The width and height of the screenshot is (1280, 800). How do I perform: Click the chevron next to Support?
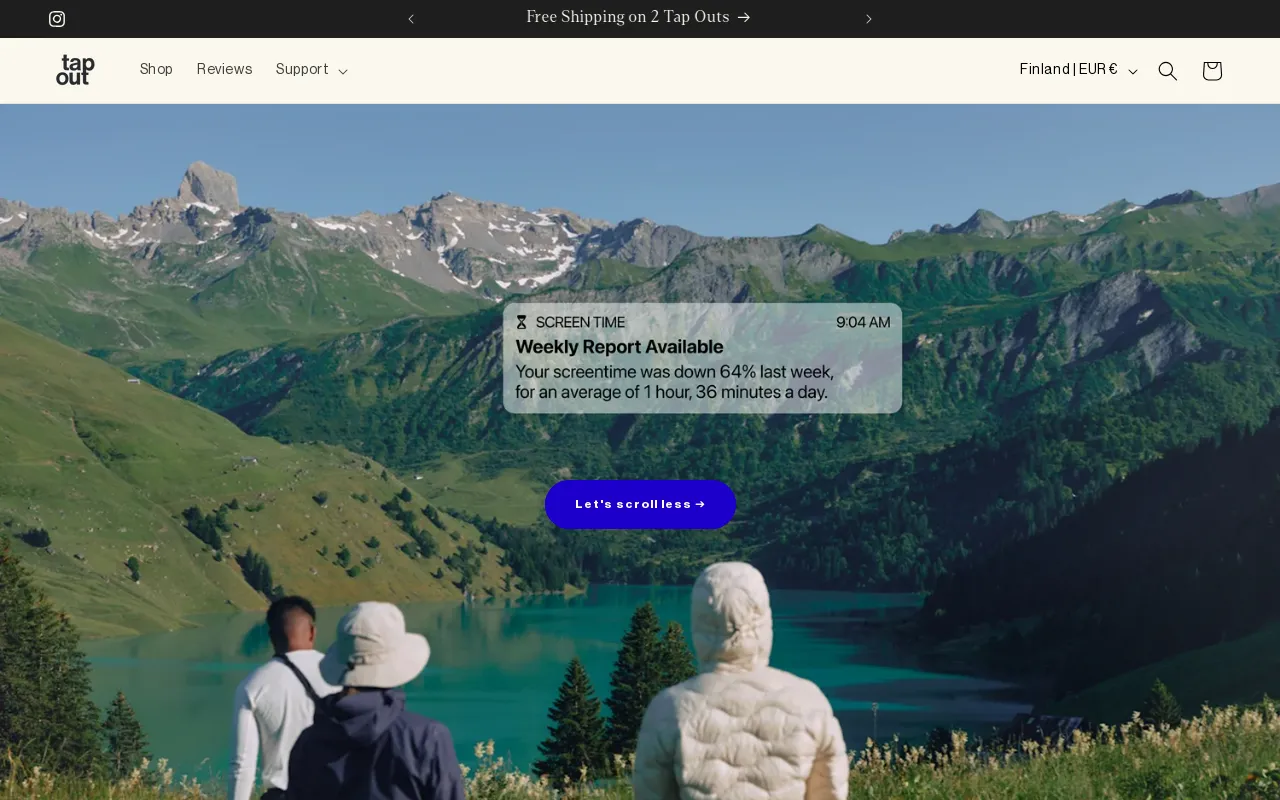point(343,71)
